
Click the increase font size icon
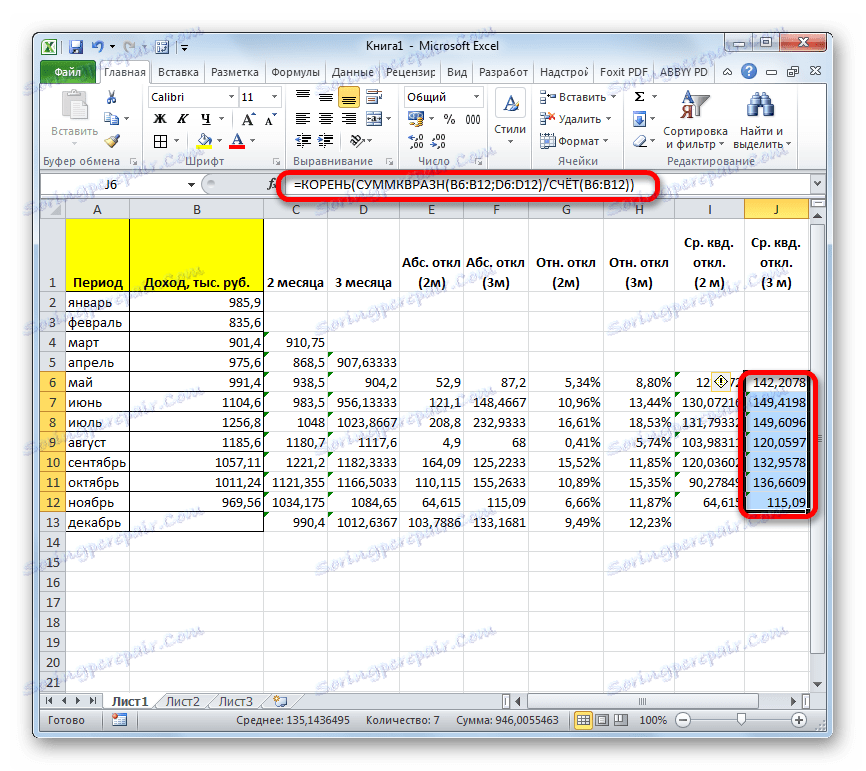pyautogui.click(x=249, y=117)
